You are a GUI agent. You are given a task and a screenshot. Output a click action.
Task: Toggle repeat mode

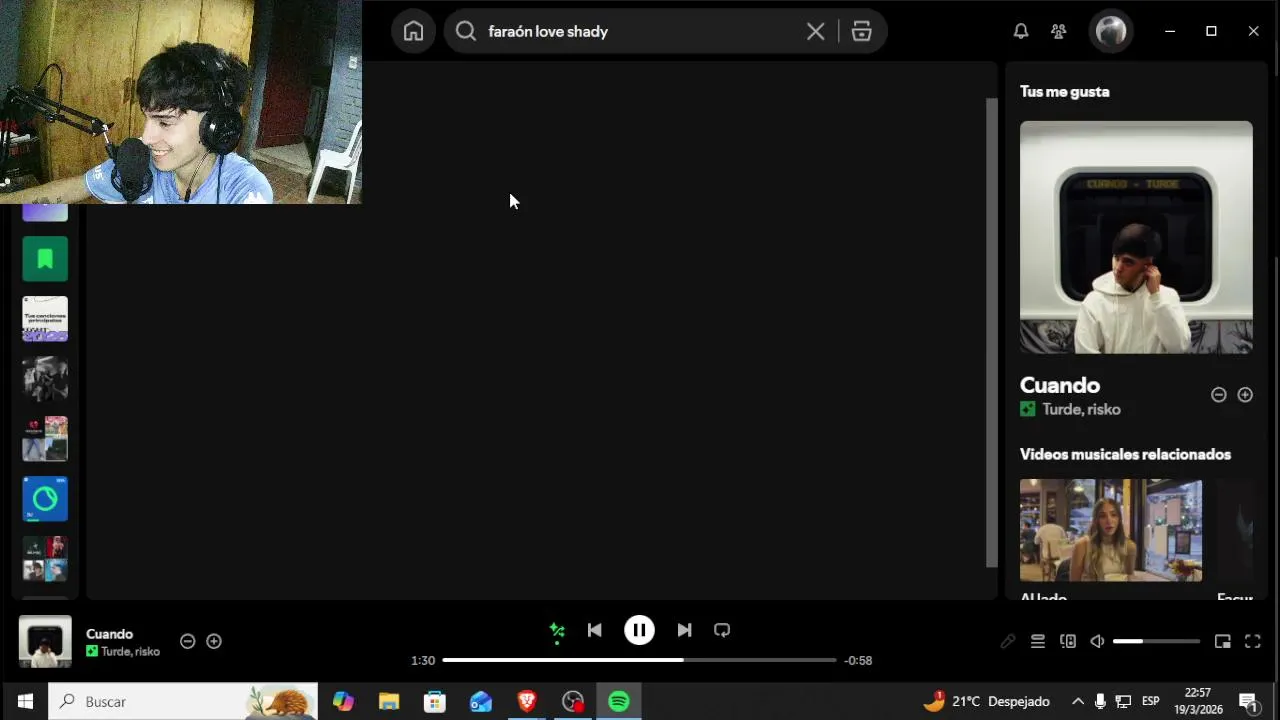(x=722, y=630)
